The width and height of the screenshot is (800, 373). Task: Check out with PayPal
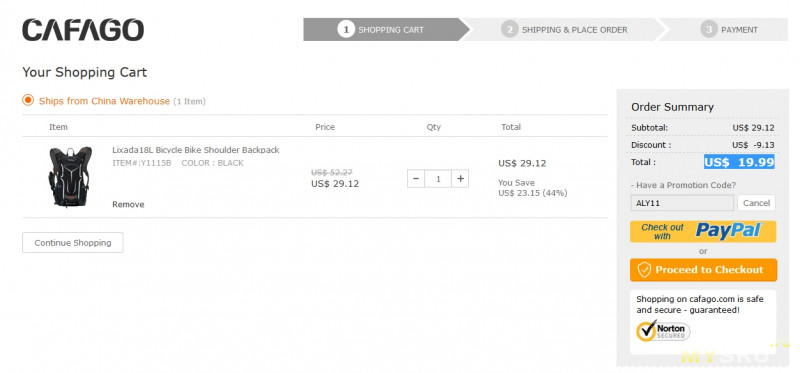[x=703, y=232]
